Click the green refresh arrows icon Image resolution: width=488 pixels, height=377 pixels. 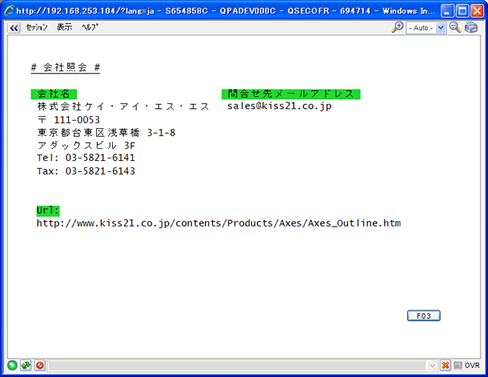pyautogui.click(x=26, y=365)
